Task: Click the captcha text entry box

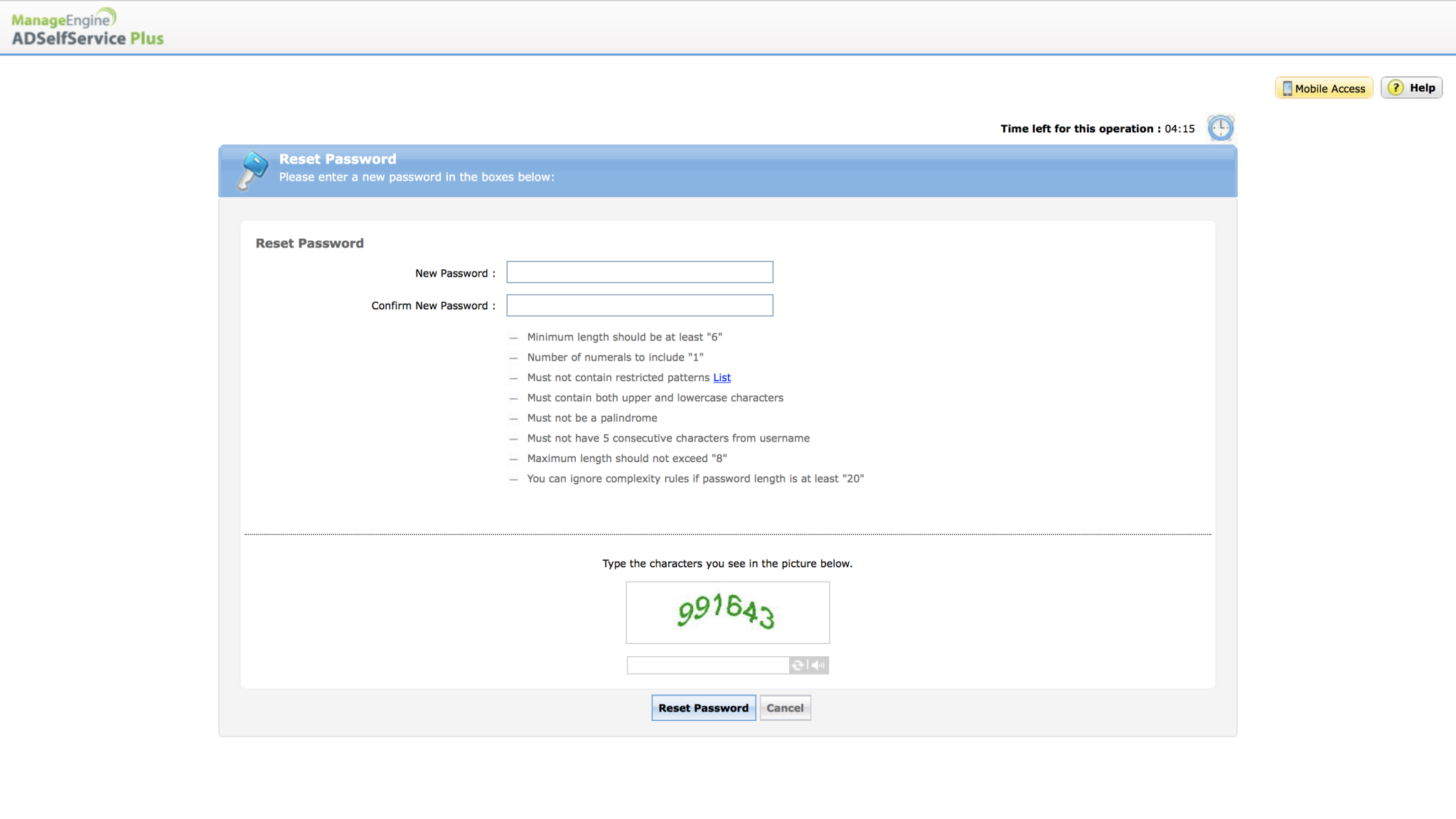Action: [707, 665]
